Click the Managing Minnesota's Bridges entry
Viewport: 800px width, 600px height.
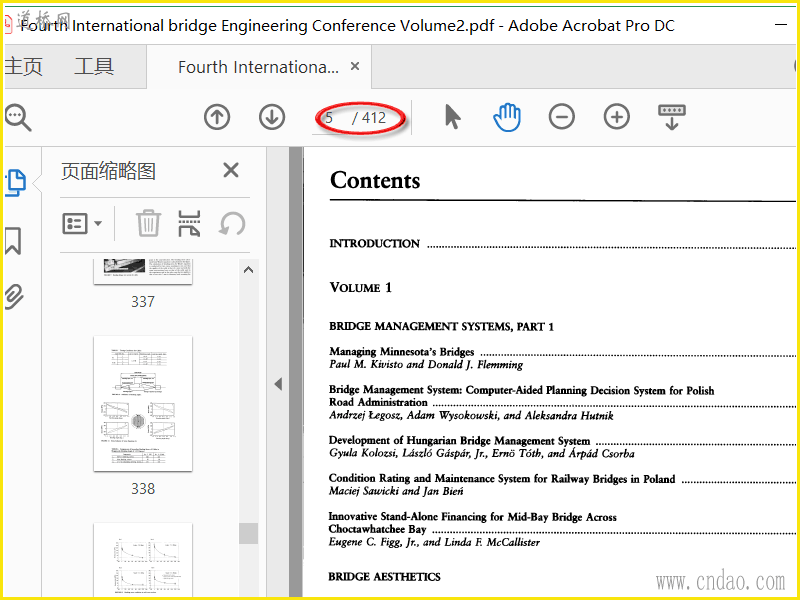click(402, 352)
